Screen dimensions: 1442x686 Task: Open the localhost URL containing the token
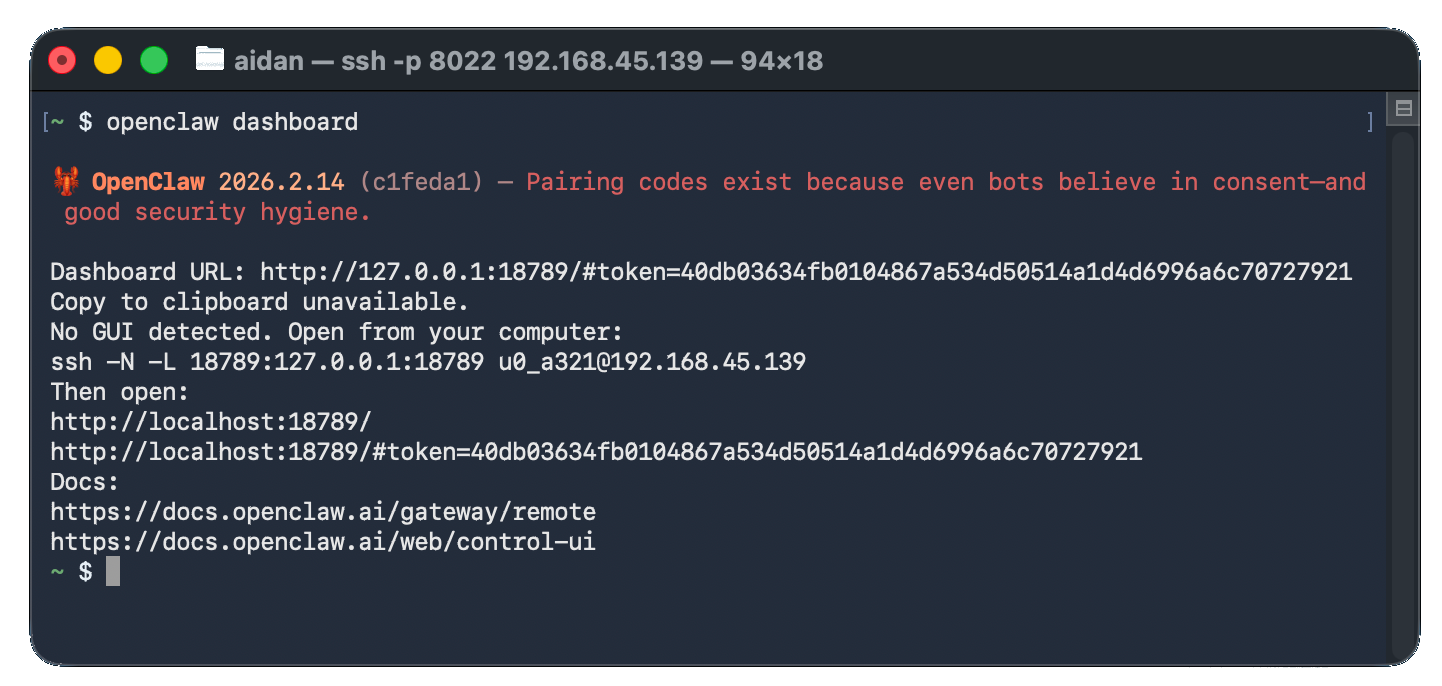tap(596, 452)
